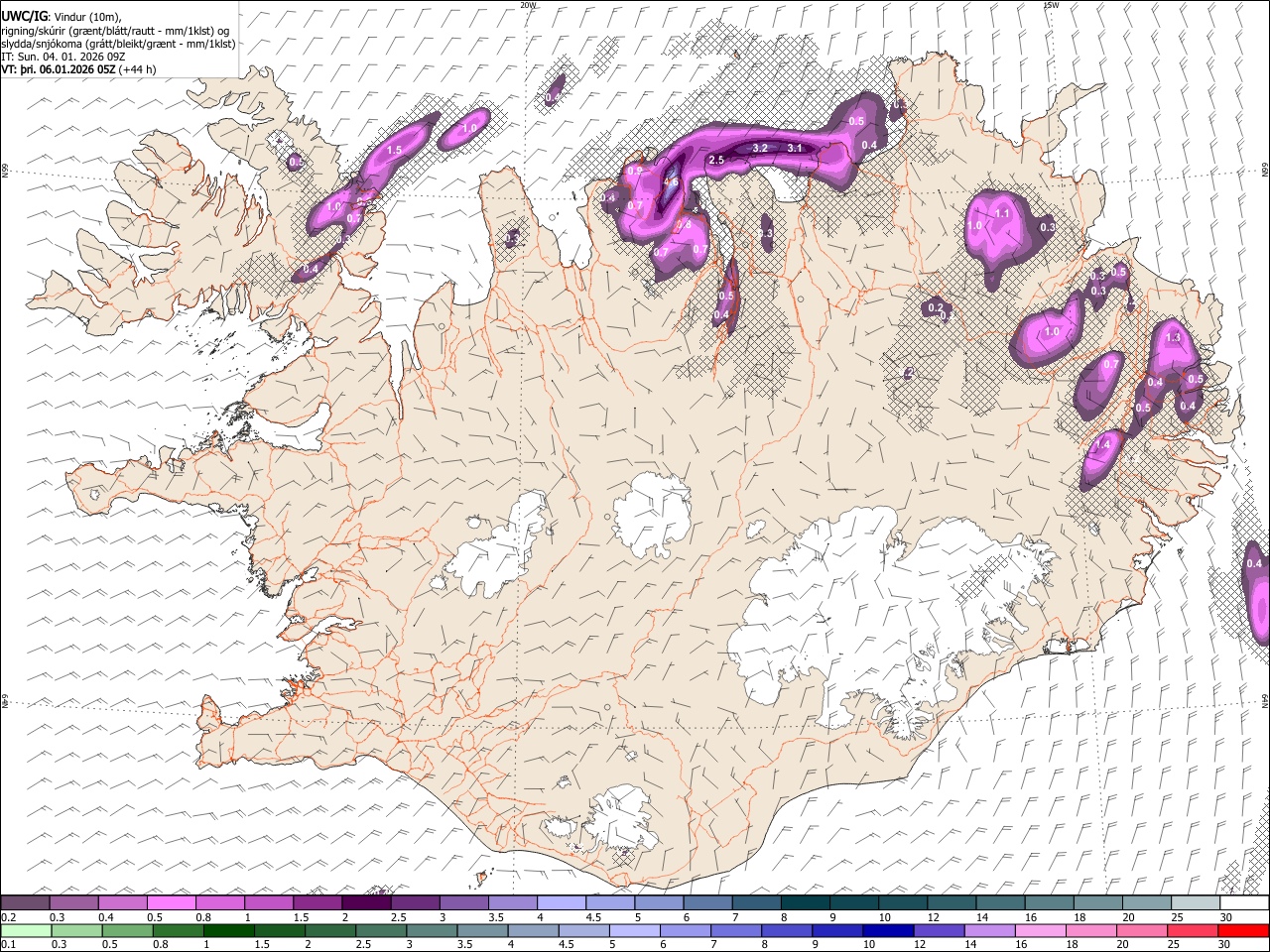
Task: Pick the upper scale swatch between 20 and 25
Action: coord(1146,903)
